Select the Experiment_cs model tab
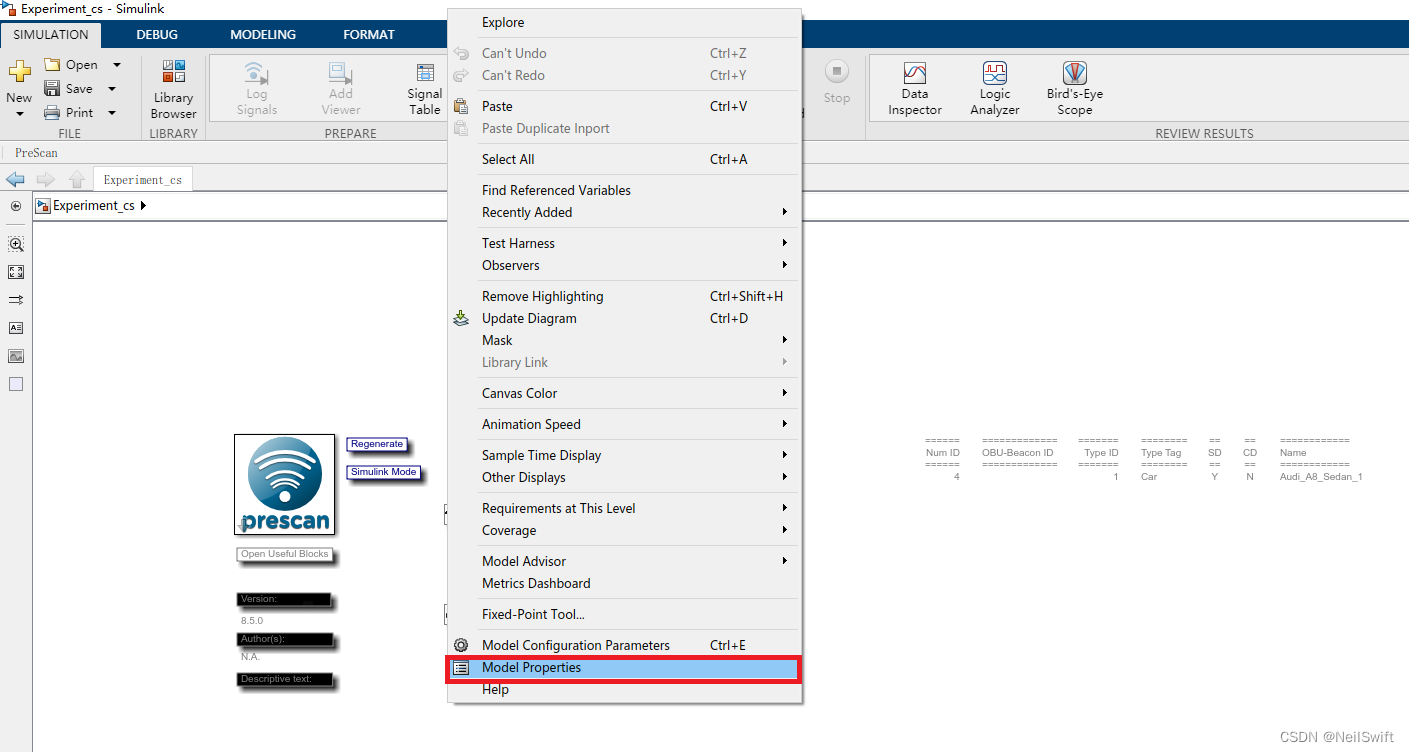The width and height of the screenshot is (1409, 752). pos(143,180)
